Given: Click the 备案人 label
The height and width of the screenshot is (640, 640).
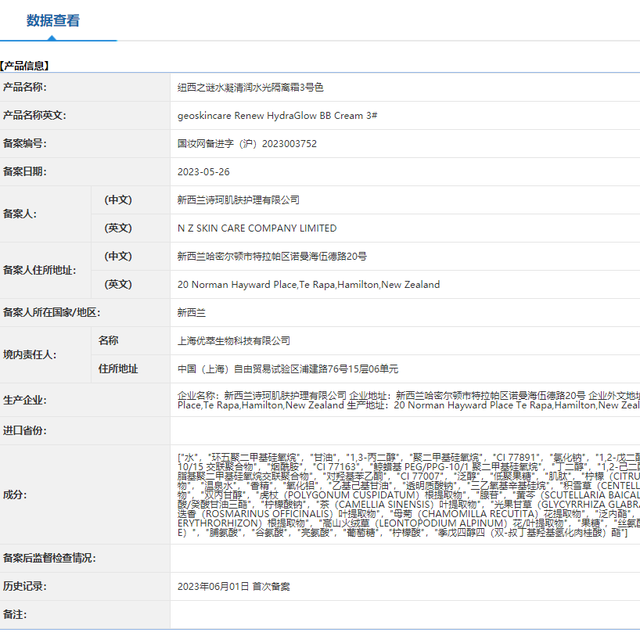Looking at the screenshot, I should click(20, 214).
